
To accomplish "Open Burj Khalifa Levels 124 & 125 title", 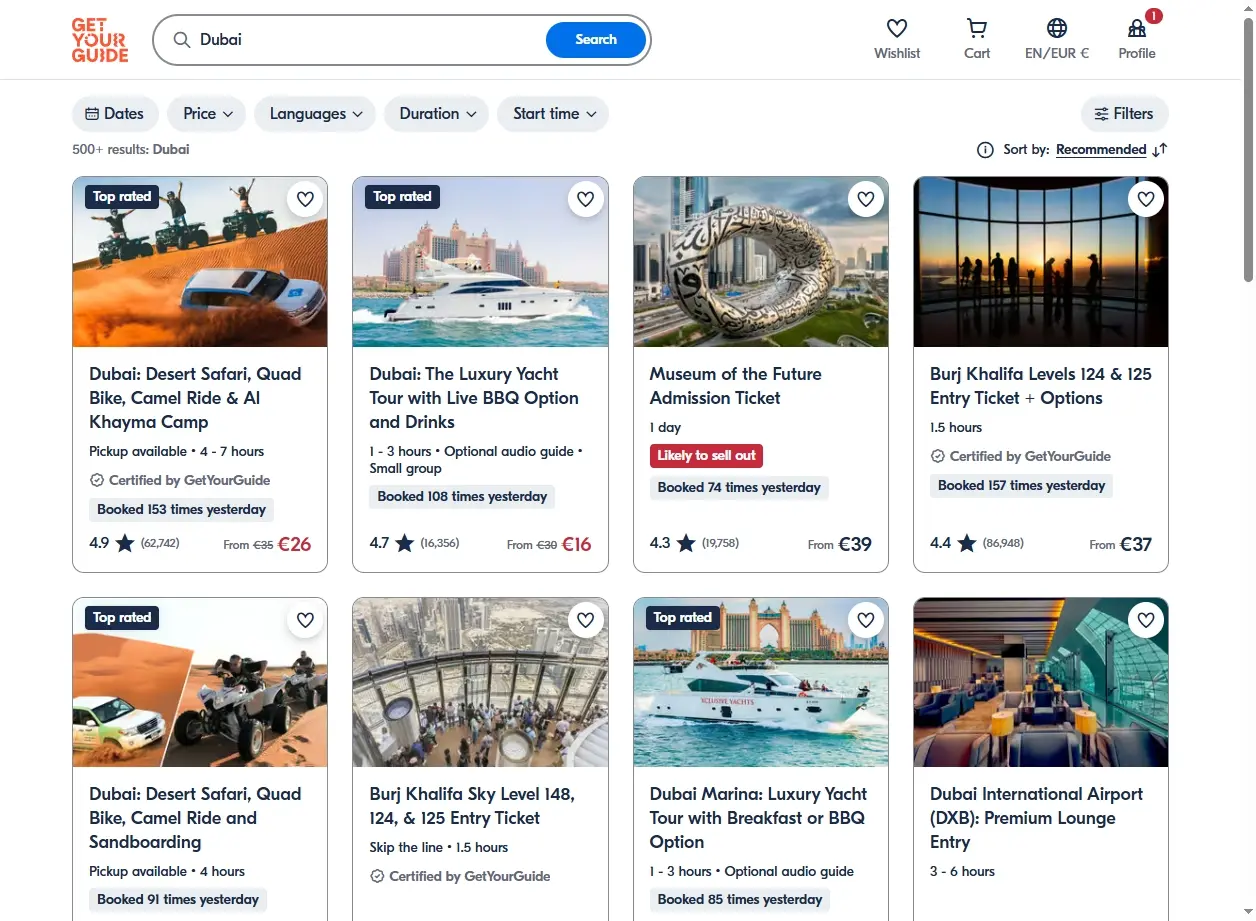I will (x=1040, y=386).
